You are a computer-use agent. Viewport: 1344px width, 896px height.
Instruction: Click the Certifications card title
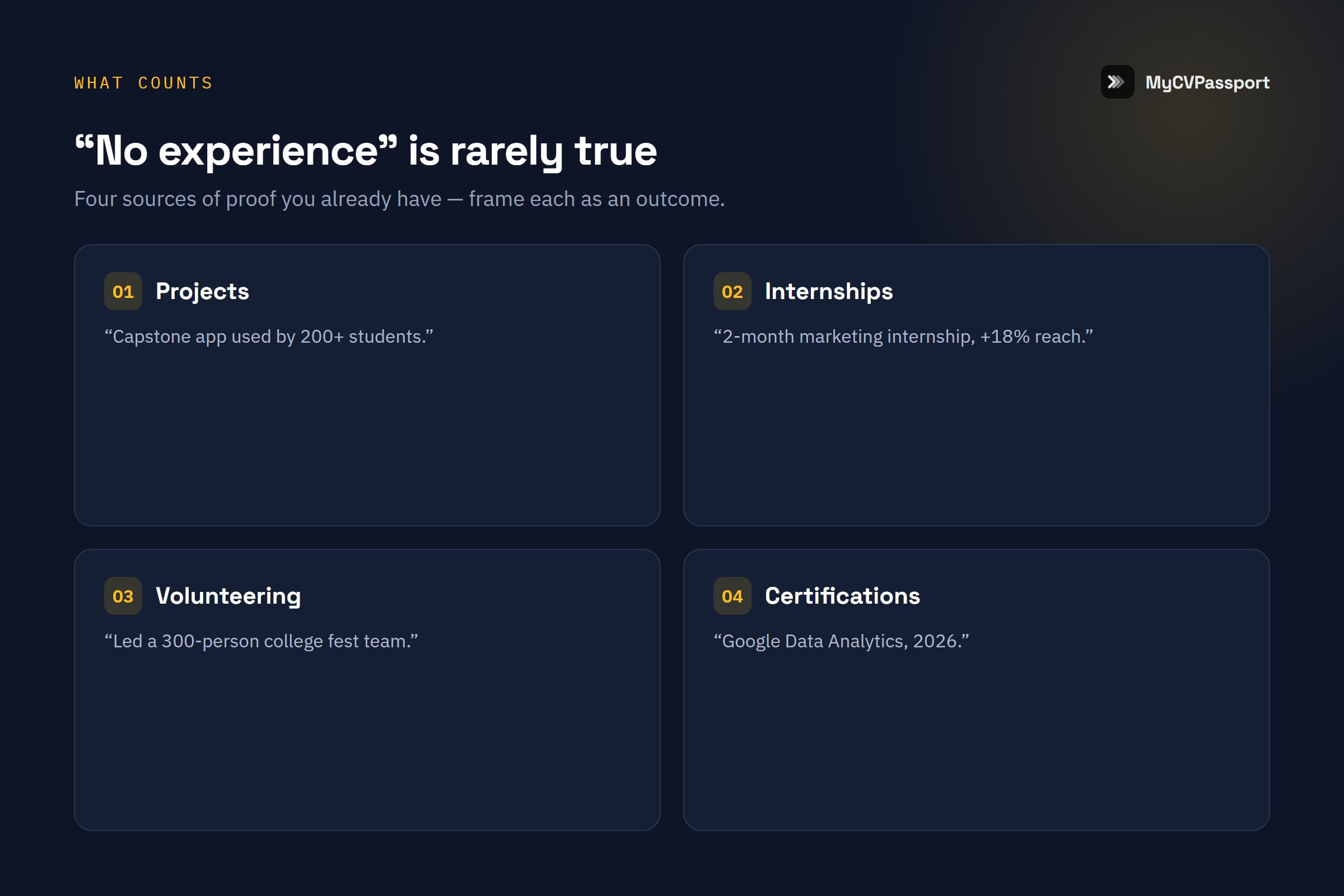point(842,596)
